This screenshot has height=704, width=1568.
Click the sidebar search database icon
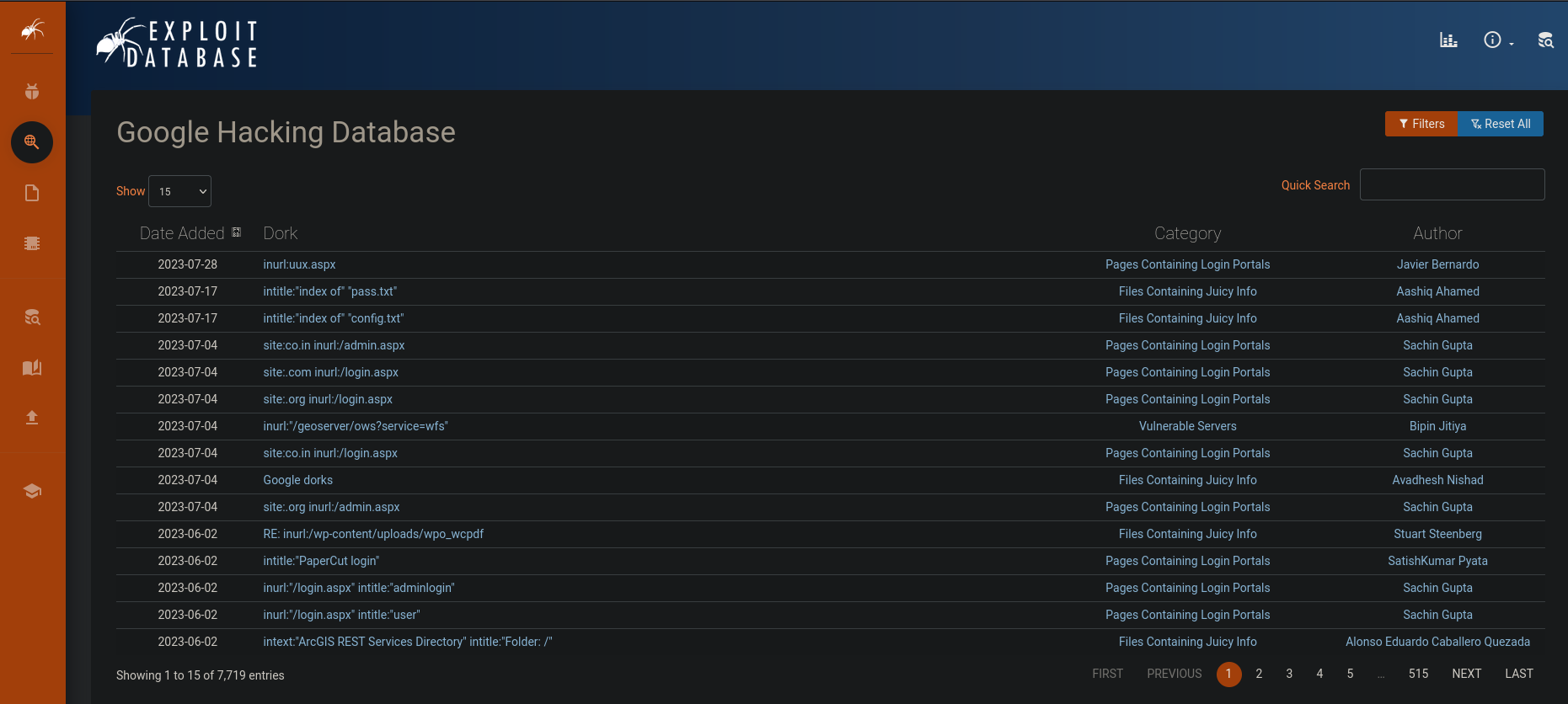[32, 317]
